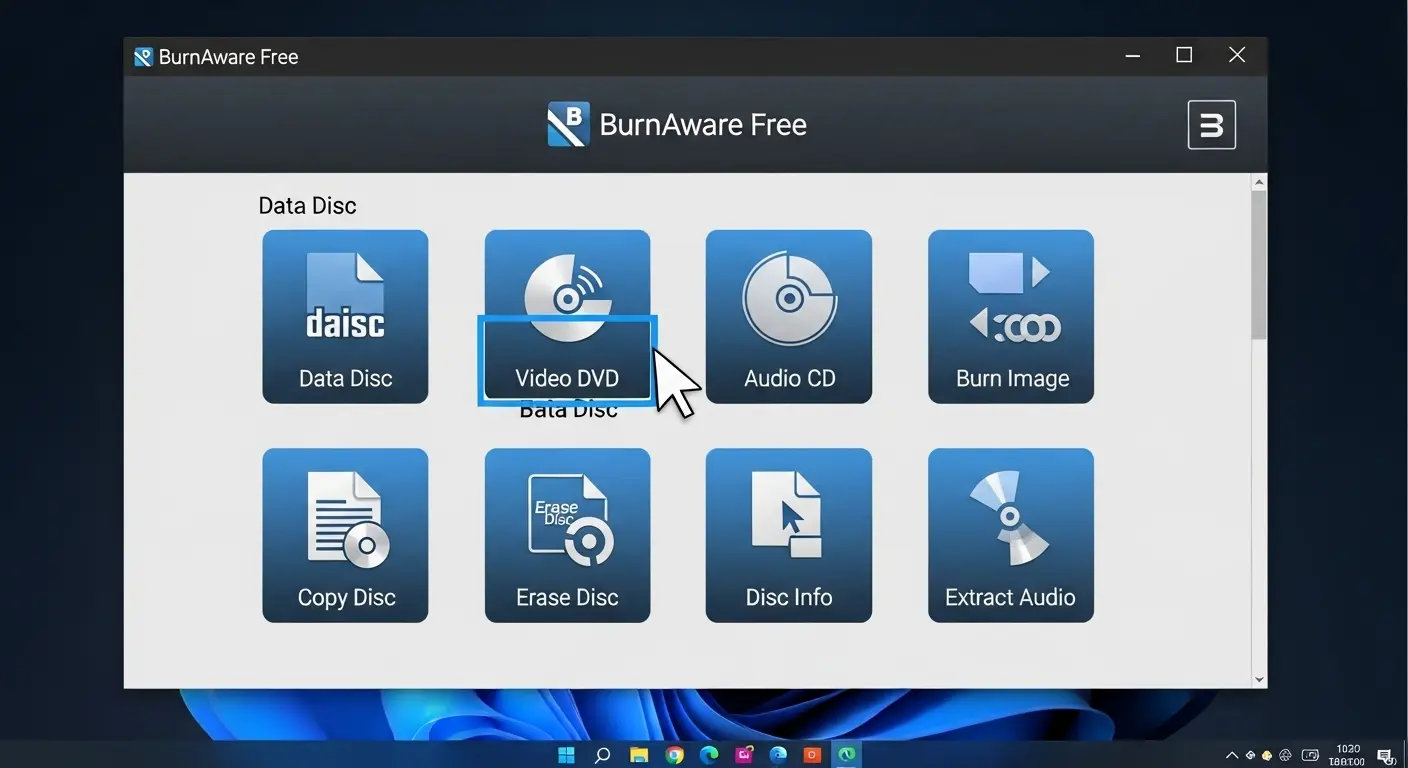This screenshot has height=768, width=1408.
Task: Launch the Video DVD tool
Action: [567, 317]
